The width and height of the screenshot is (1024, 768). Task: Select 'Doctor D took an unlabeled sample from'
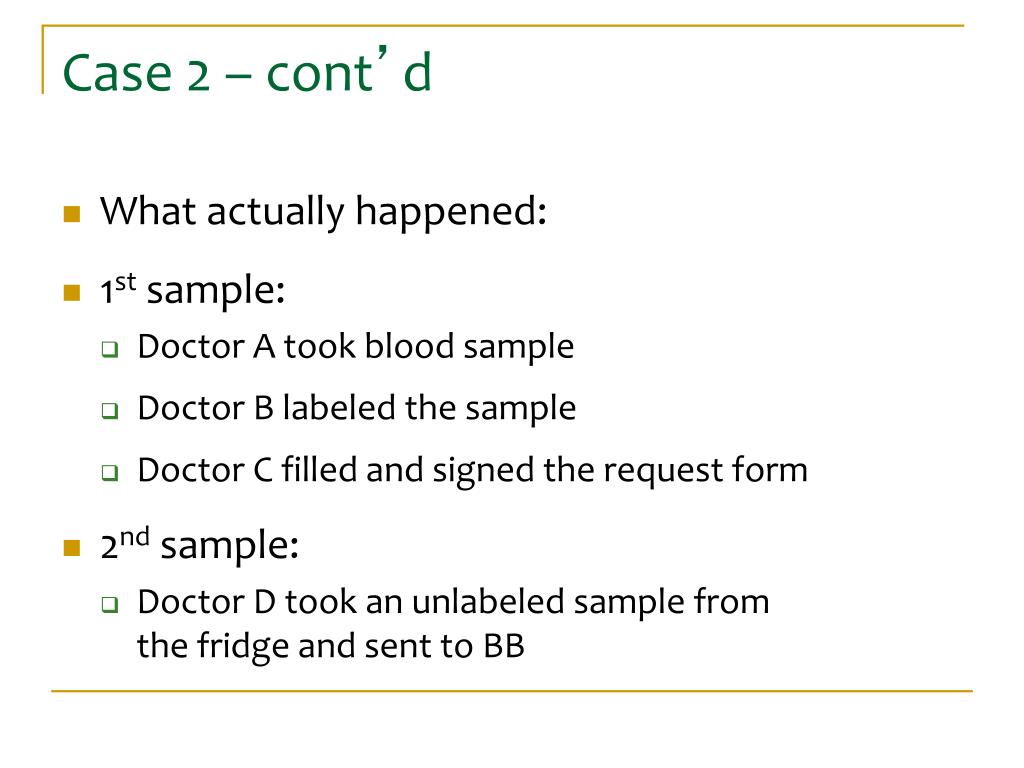point(453,601)
